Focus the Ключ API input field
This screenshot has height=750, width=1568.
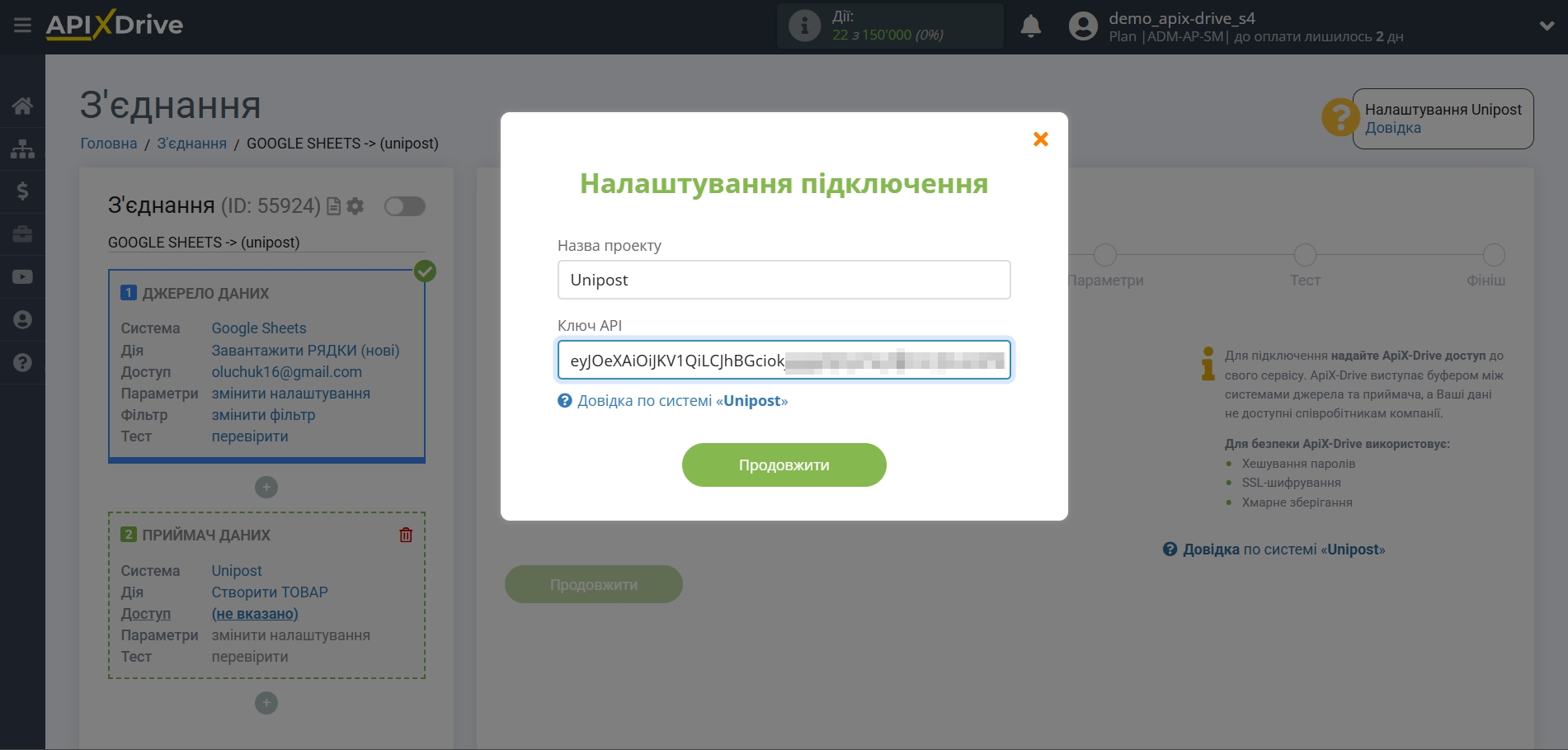pos(784,361)
